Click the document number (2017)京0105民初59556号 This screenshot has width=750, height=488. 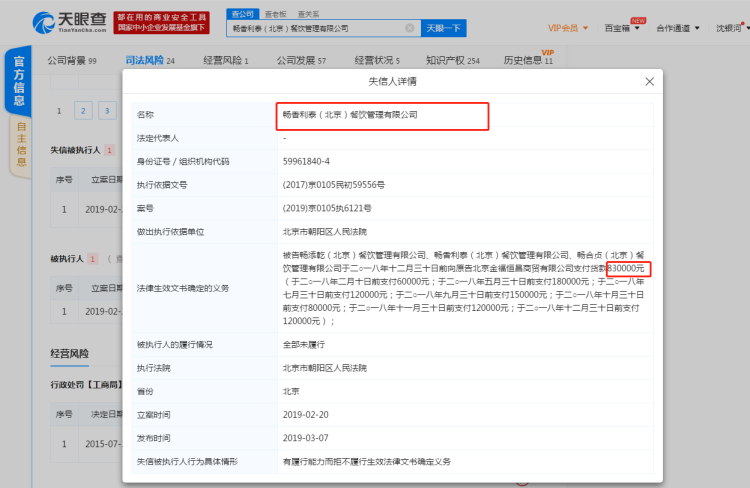click(333, 185)
